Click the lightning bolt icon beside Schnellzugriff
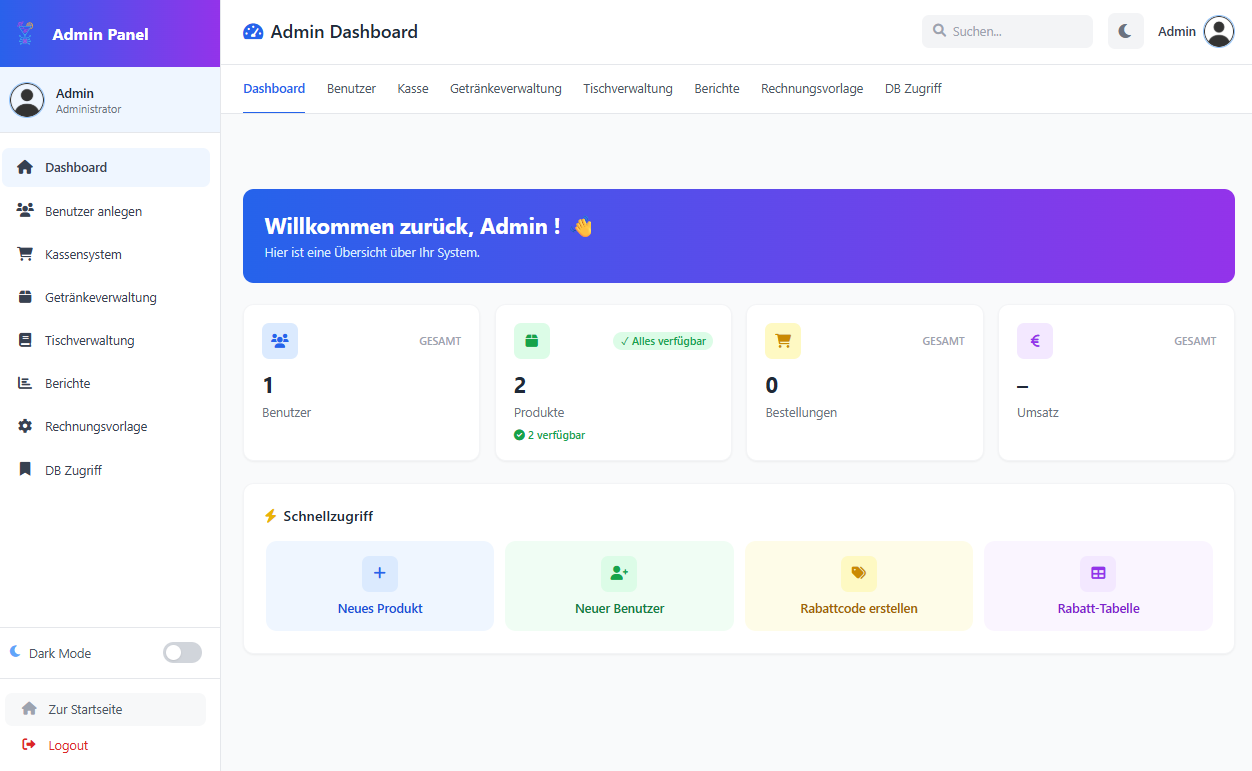 (270, 516)
